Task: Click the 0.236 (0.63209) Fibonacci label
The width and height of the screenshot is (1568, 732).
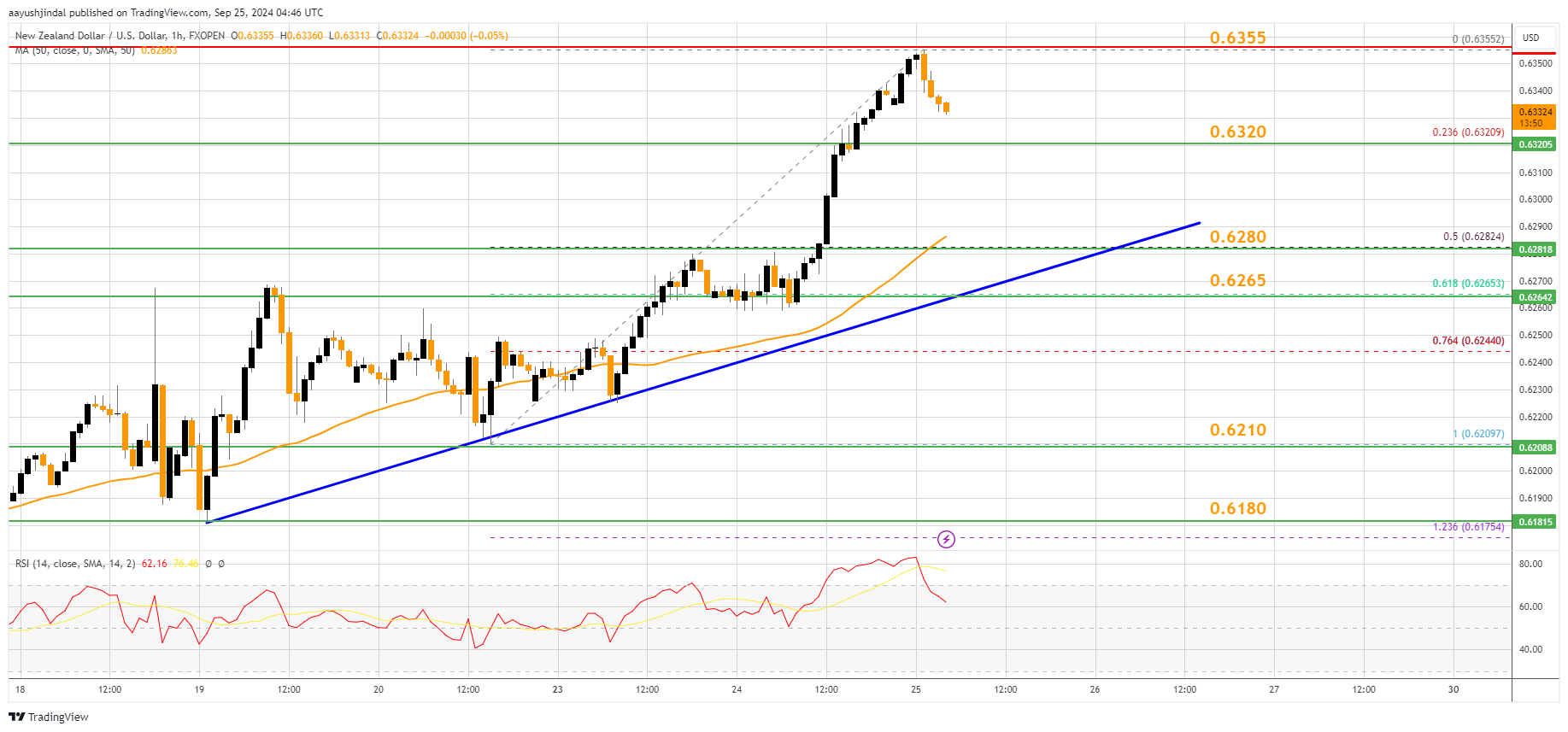Action: (1468, 132)
